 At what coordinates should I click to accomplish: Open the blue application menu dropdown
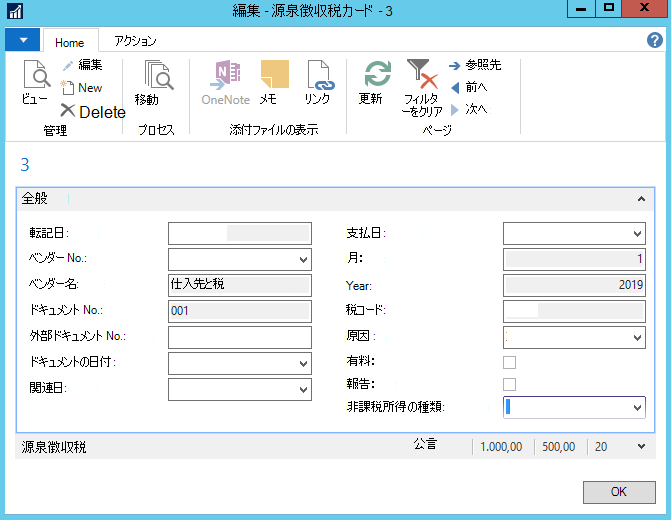23,40
